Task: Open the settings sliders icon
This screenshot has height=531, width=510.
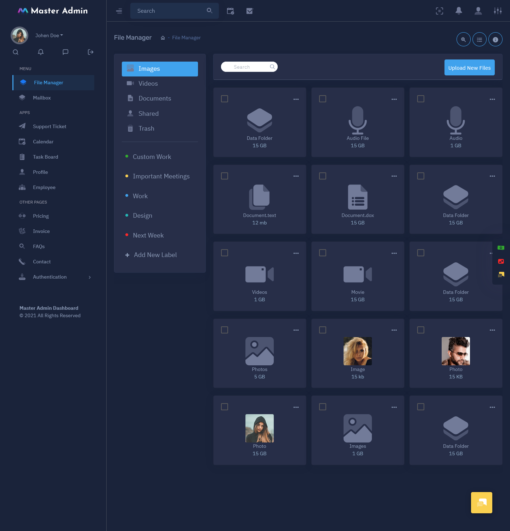Action: click(x=497, y=11)
